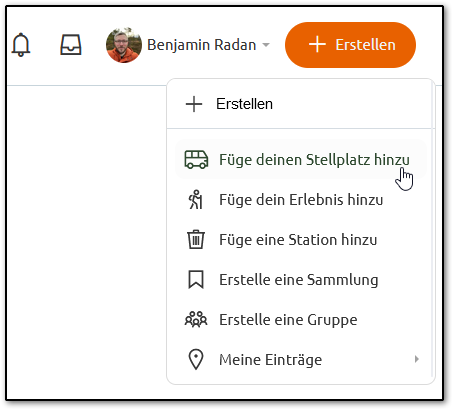The image size is (453, 410).
Task: Click the group of people icon
Action: pyautogui.click(x=196, y=319)
